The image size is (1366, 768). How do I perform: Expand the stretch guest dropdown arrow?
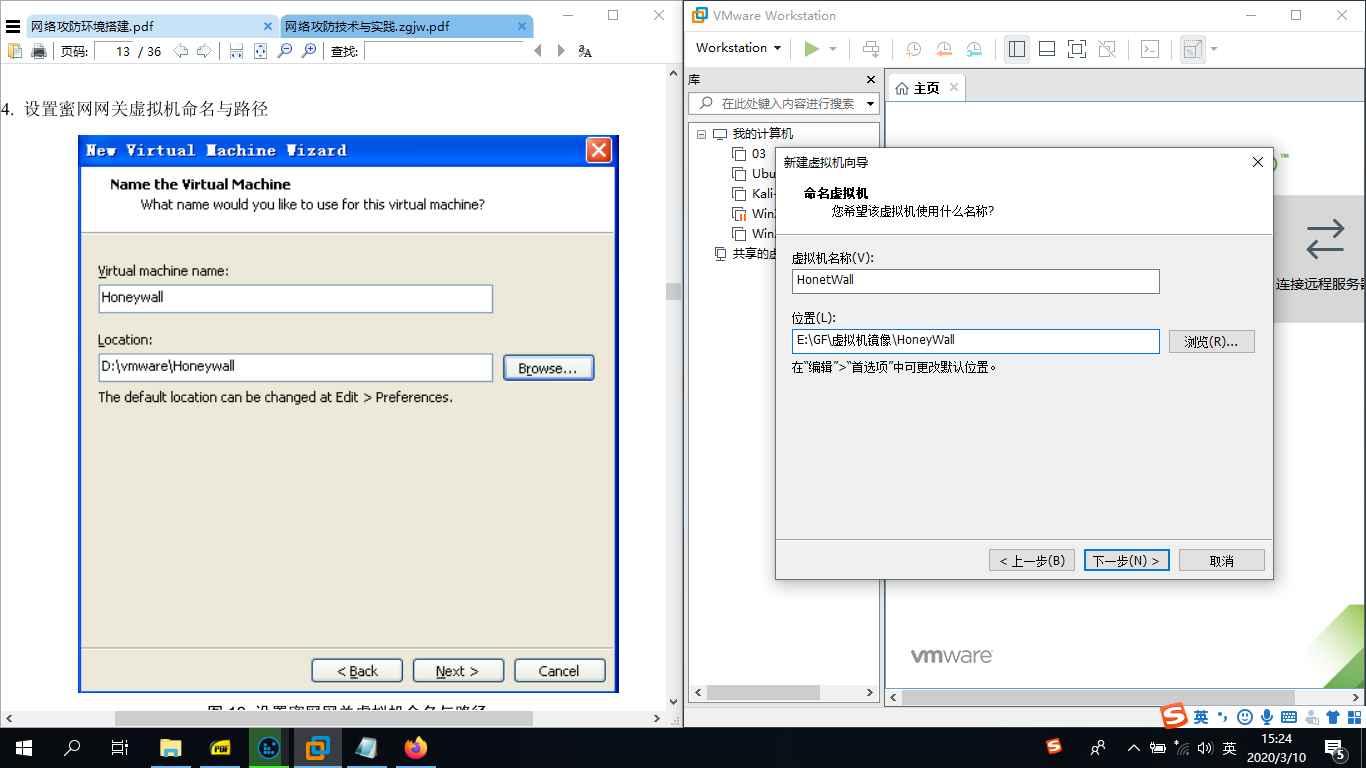click(1214, 48)
